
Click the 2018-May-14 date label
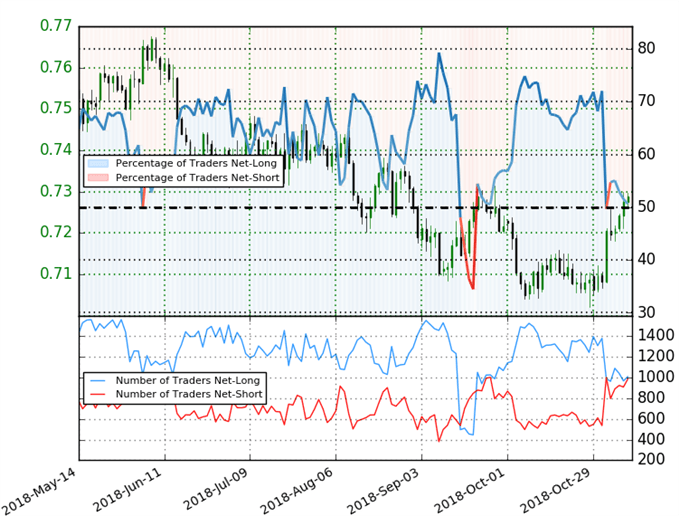(x=38, y=491)
